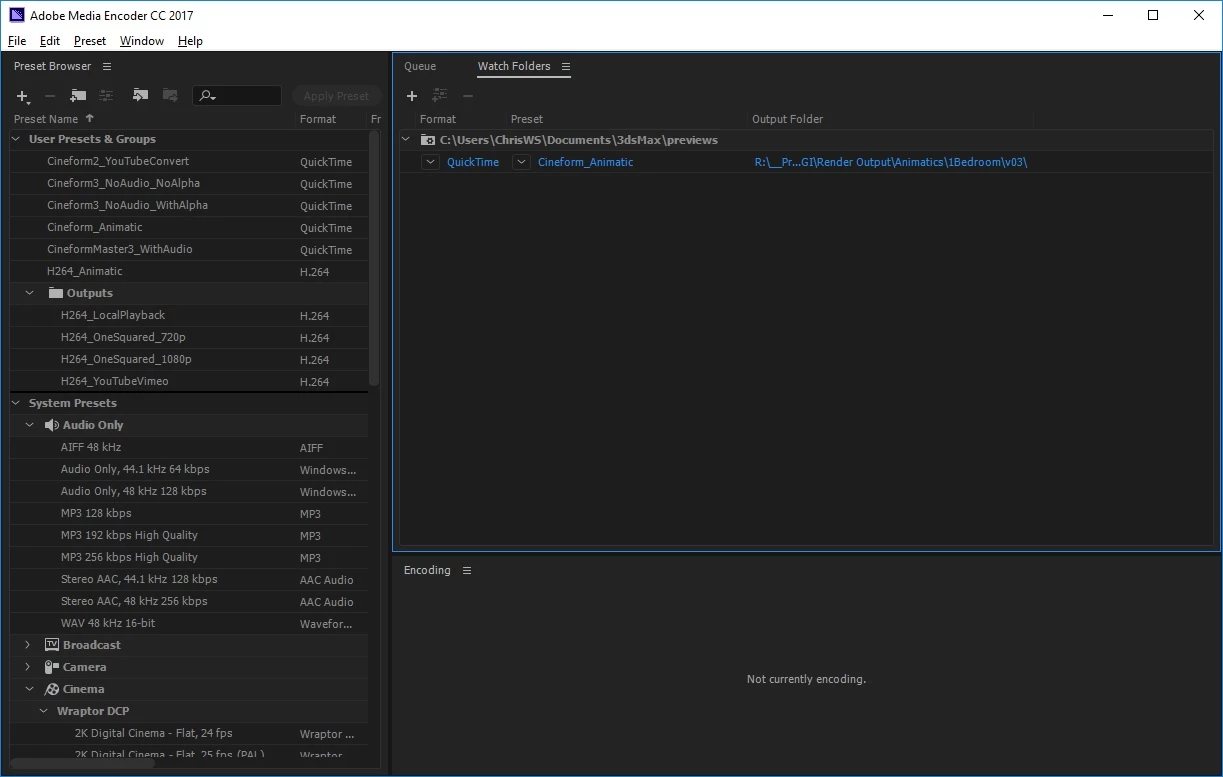This screenshot has height=777, width=1223.
Task: Add a watch folder with plus icon
Action: coord(412,96)
